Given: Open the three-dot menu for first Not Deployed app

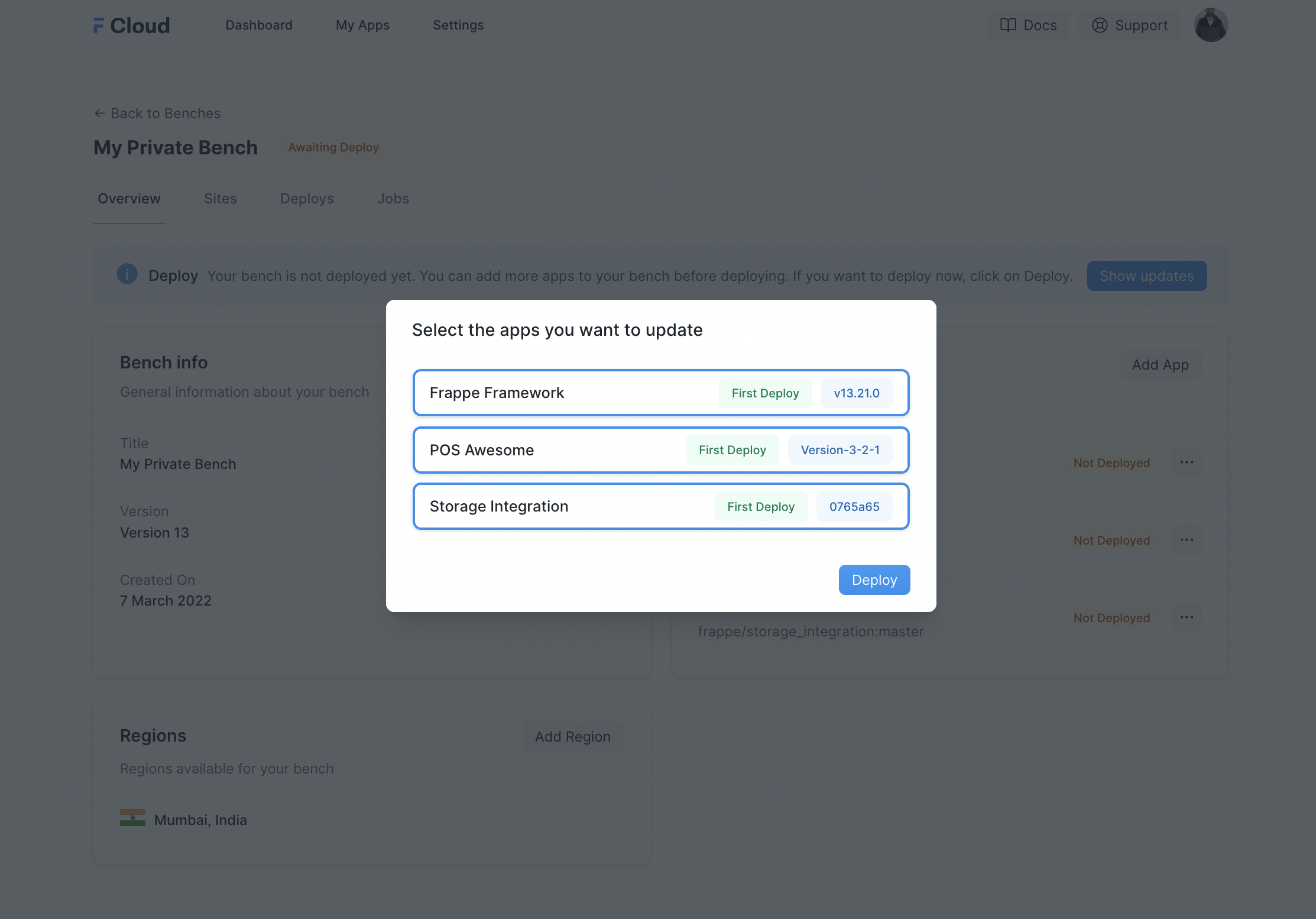Looking at the screenshot, I should click(1187, 462).
